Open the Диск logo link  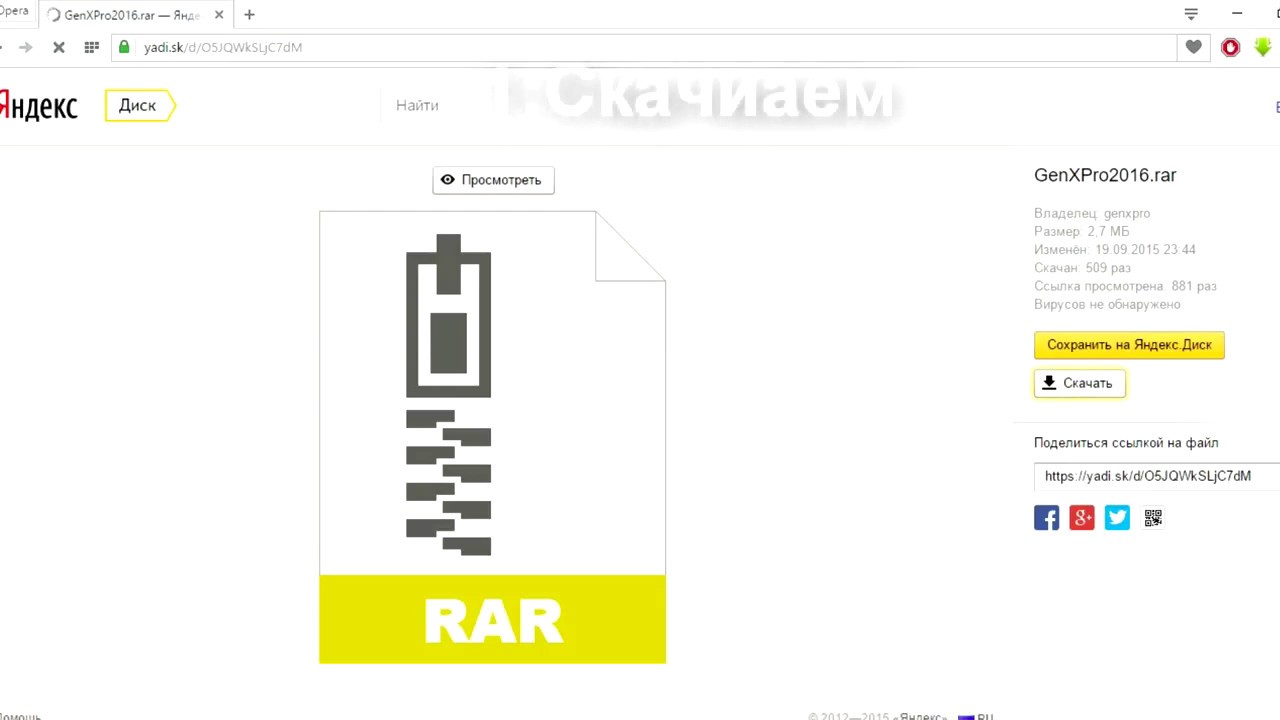click(x=140, y=106)
